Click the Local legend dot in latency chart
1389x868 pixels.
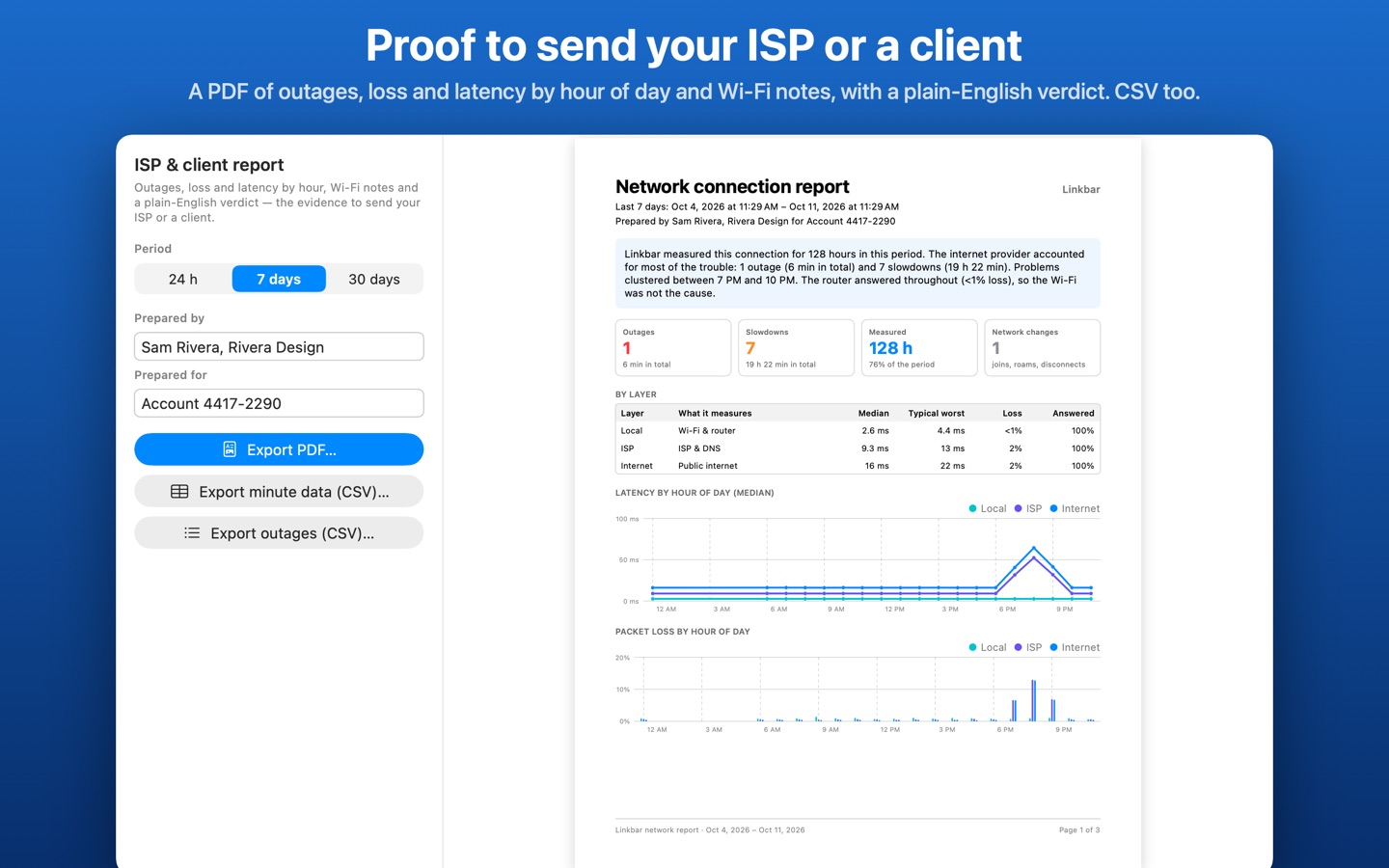tap(972, 508)
